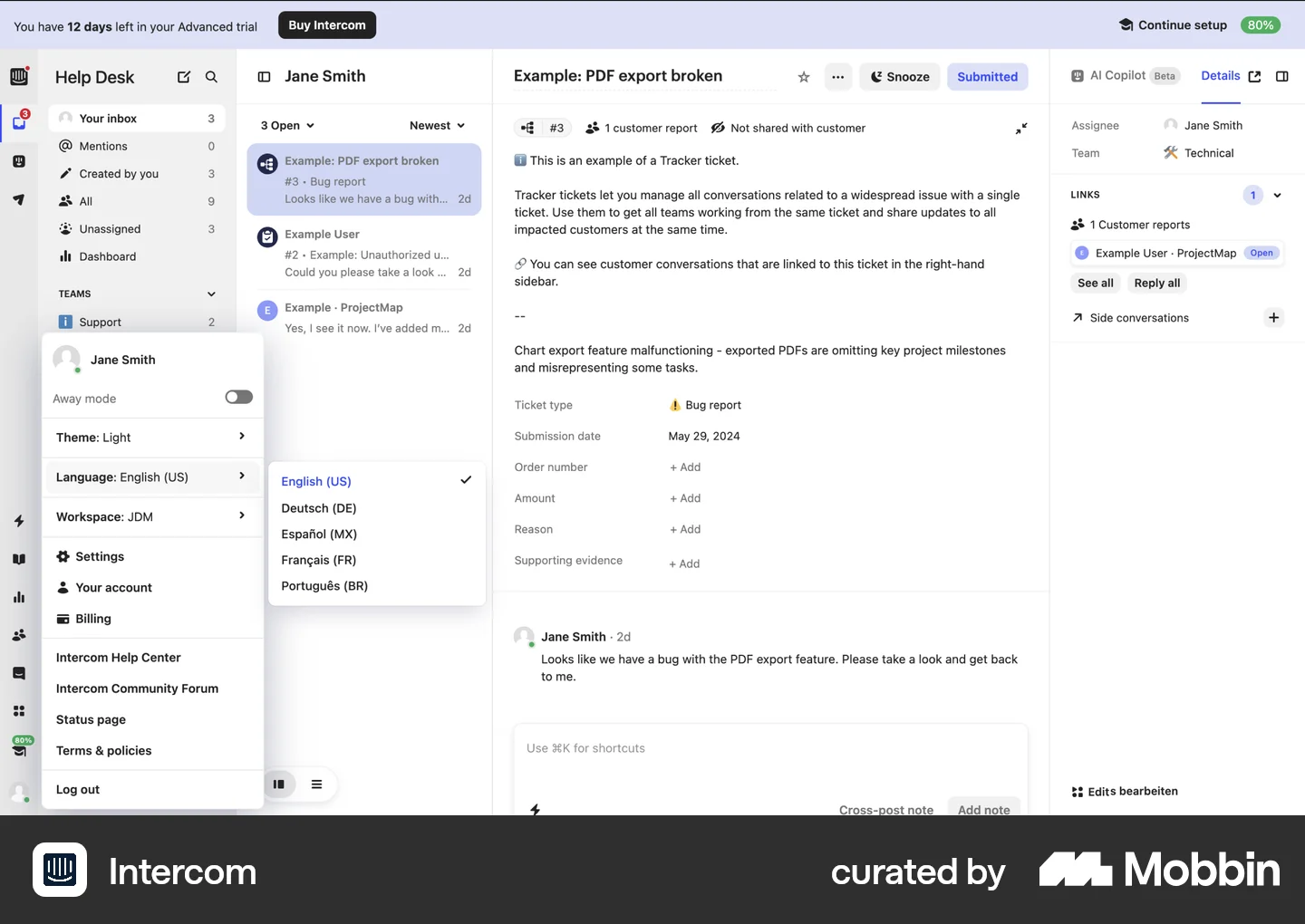The height and width of the screenshot is (924, 1305).
Task: Open the Newest sort dropdown
Action: (x=437, y=126)
